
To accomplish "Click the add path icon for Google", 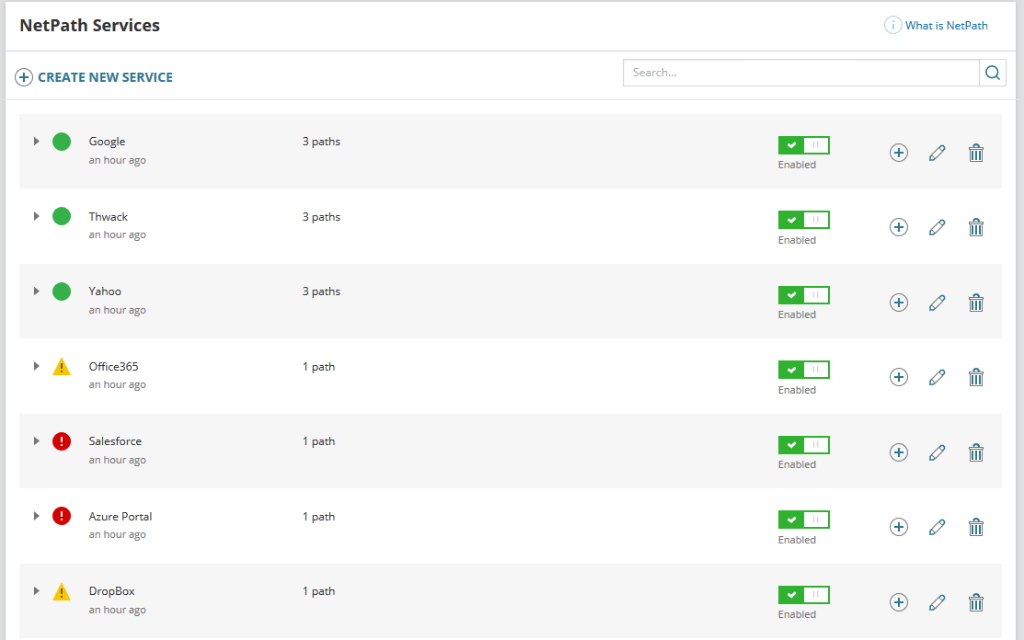I will click(898, 153).
